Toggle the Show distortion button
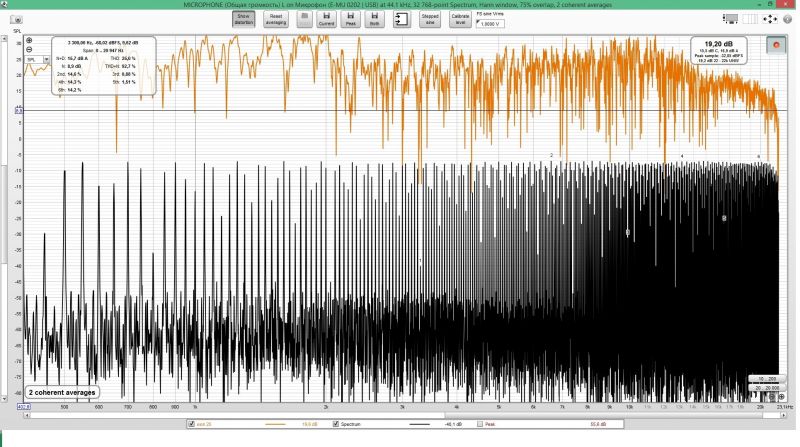800x447 pixels. [x=242, y=18]
